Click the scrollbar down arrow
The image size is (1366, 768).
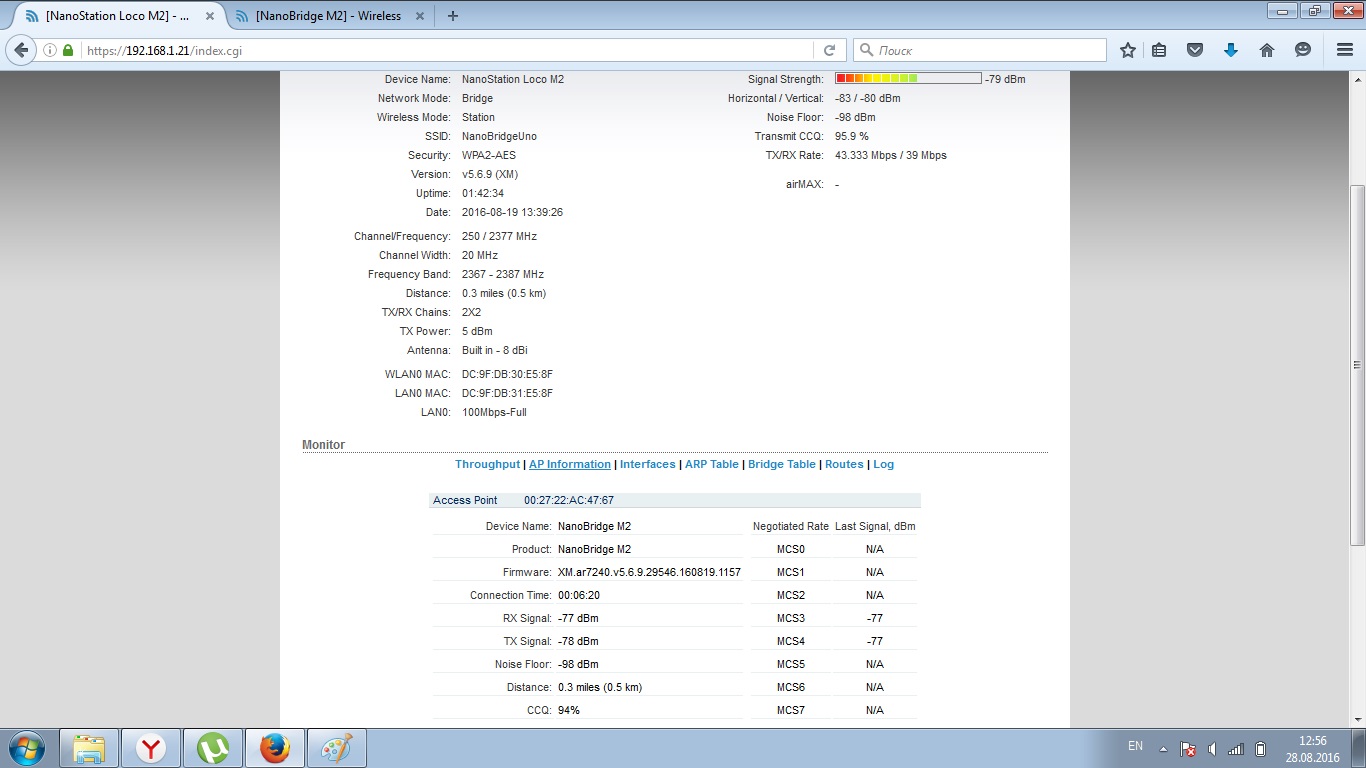(1357, 719)
